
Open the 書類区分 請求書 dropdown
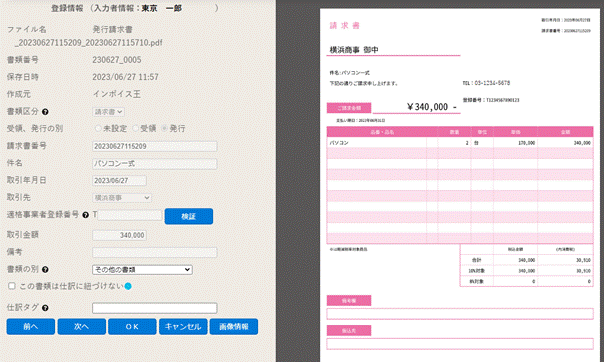[108, 112]
